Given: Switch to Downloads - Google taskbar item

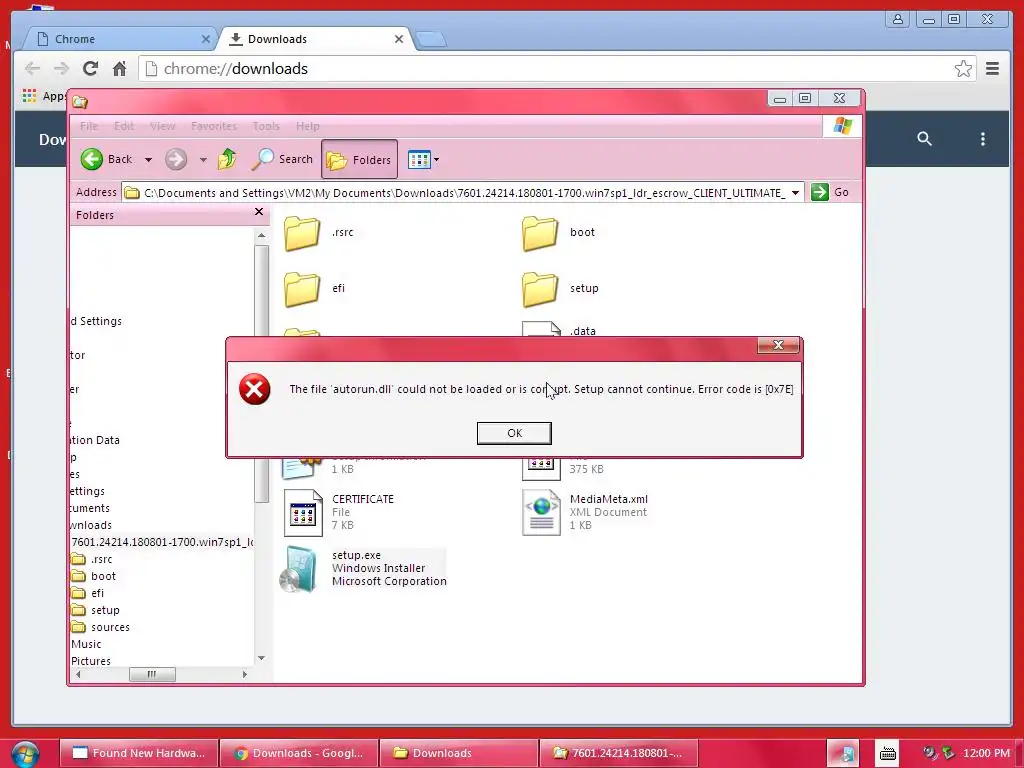Looking at the screenshot, I should click(299, 753).
